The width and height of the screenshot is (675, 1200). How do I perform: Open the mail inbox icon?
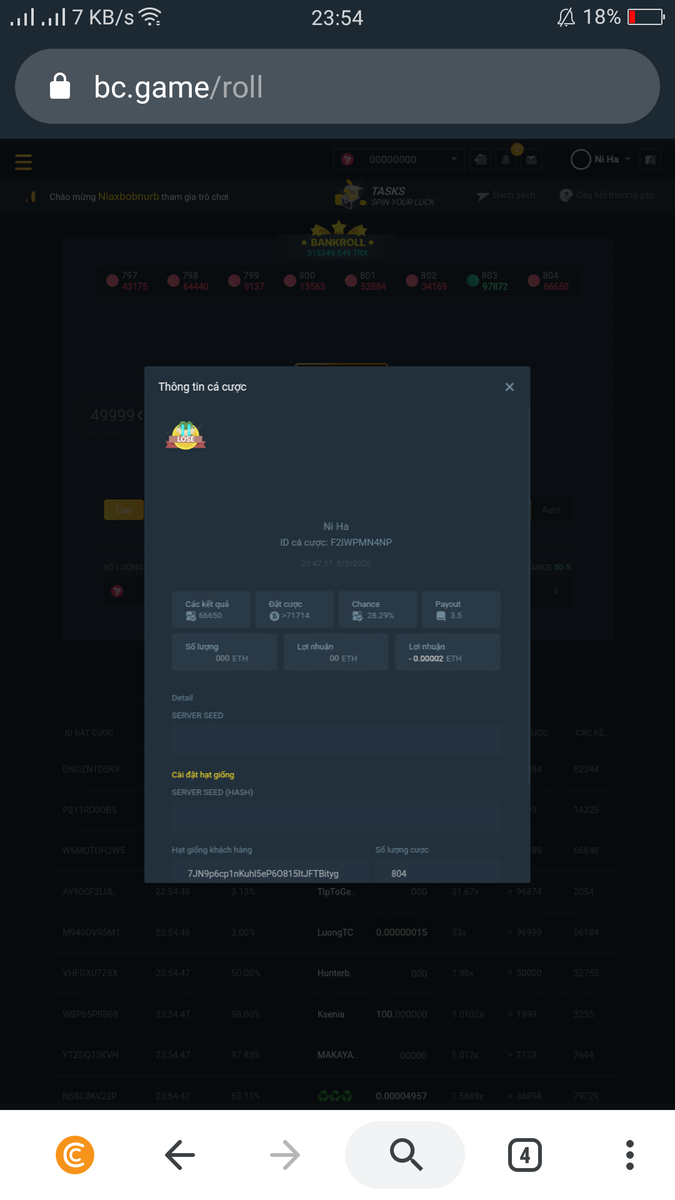531,160
